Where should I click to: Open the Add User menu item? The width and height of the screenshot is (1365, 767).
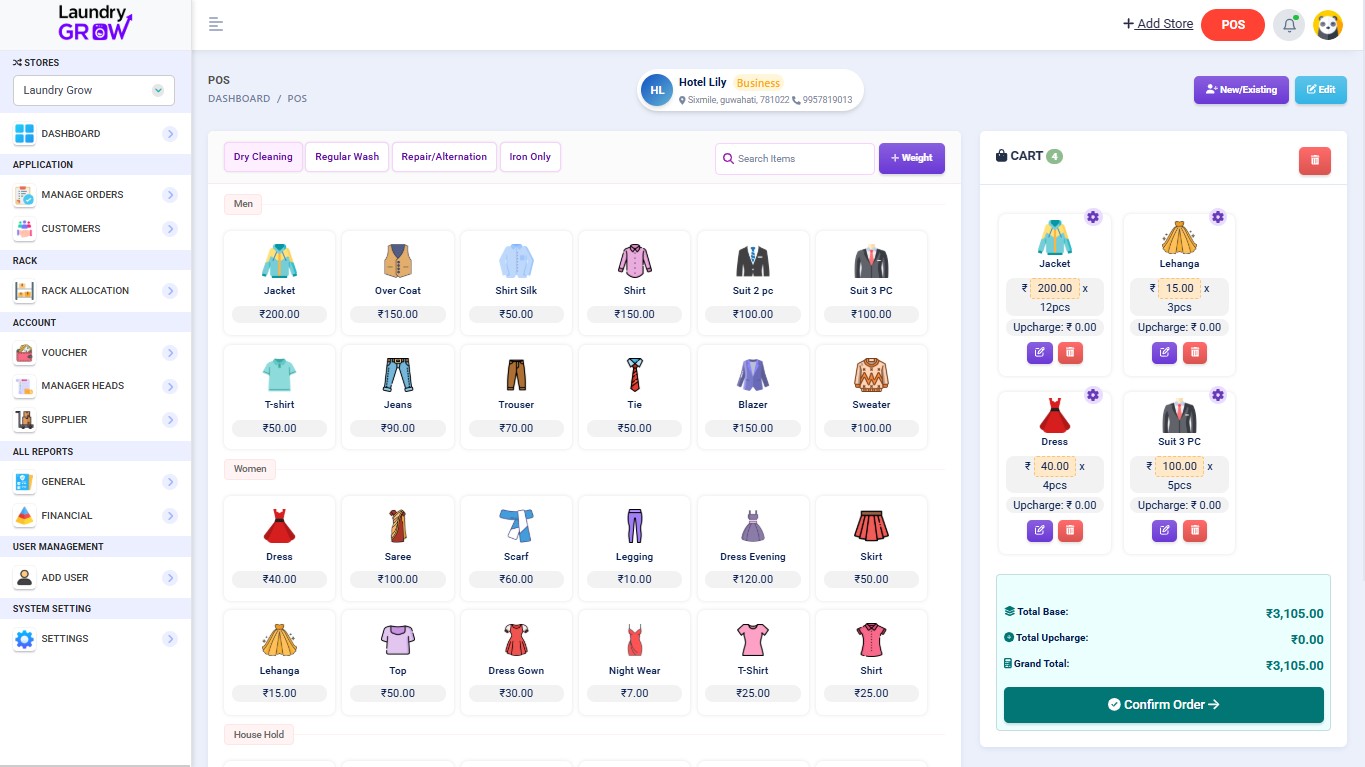pyautogui.click(x=94, y=578)
